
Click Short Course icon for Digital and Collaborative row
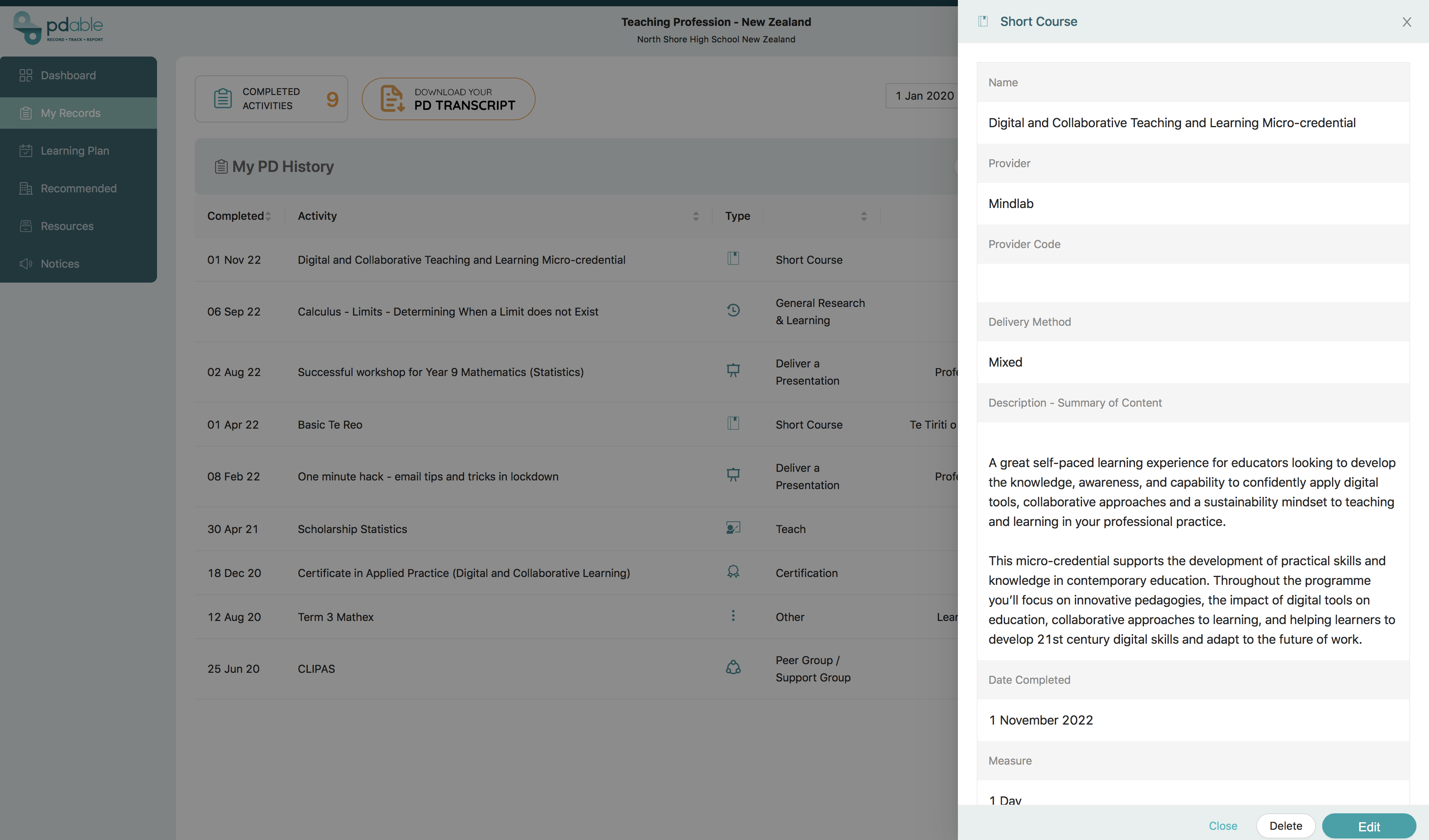[733, 258]
